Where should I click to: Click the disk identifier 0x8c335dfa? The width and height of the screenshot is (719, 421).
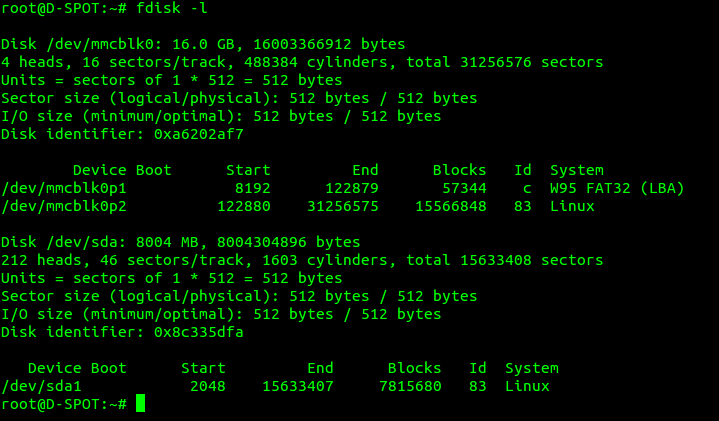(199, 332)
